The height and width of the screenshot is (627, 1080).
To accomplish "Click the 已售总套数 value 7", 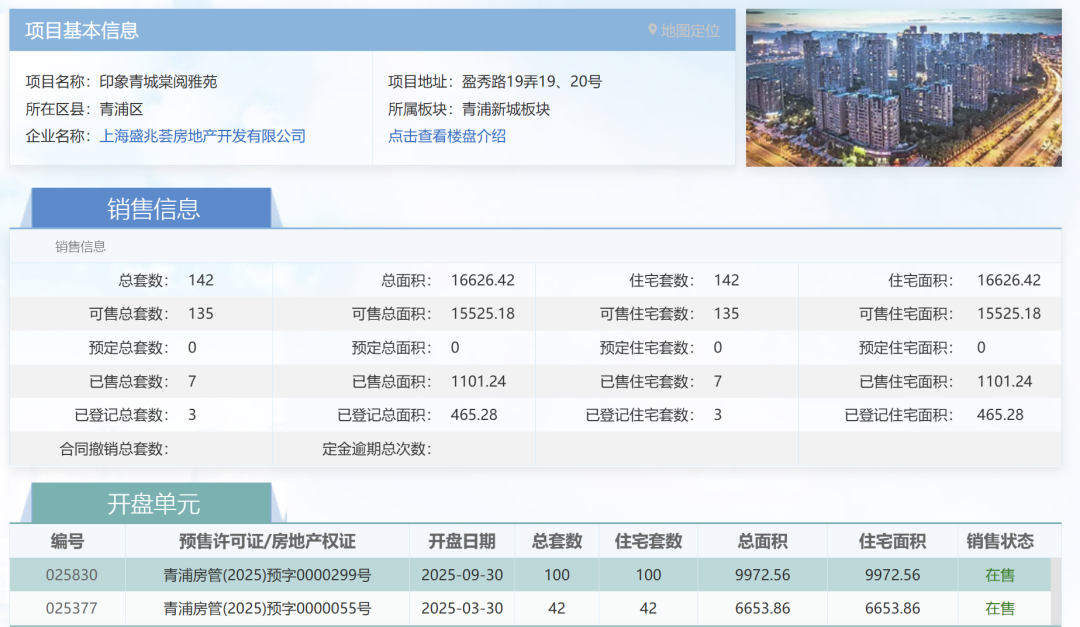I will 192,382.
